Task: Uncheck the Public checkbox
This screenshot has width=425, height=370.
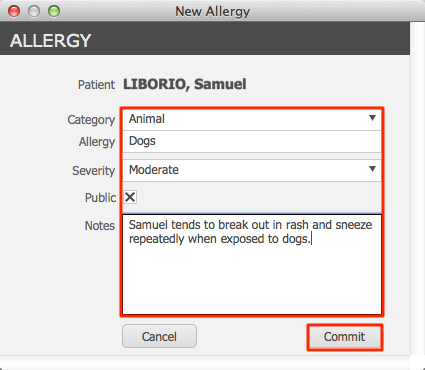Action: tap(130, 197)
